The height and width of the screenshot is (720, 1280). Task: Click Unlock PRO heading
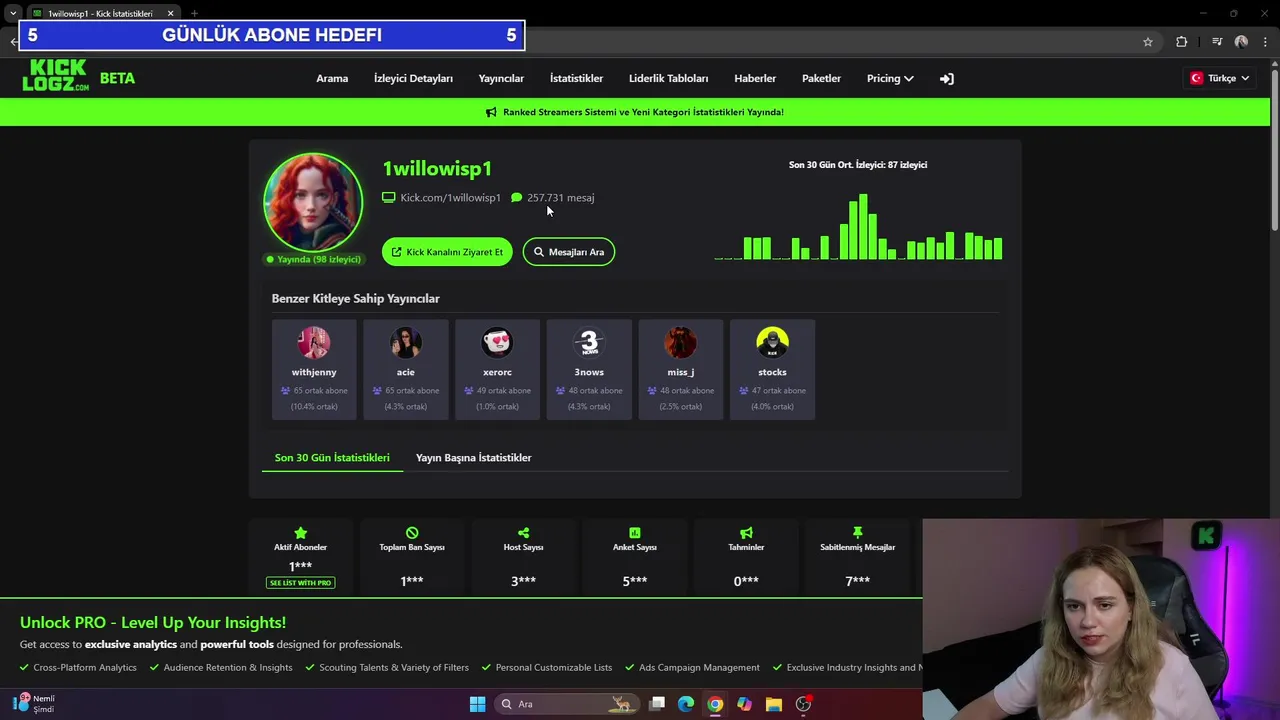[153, 622]
